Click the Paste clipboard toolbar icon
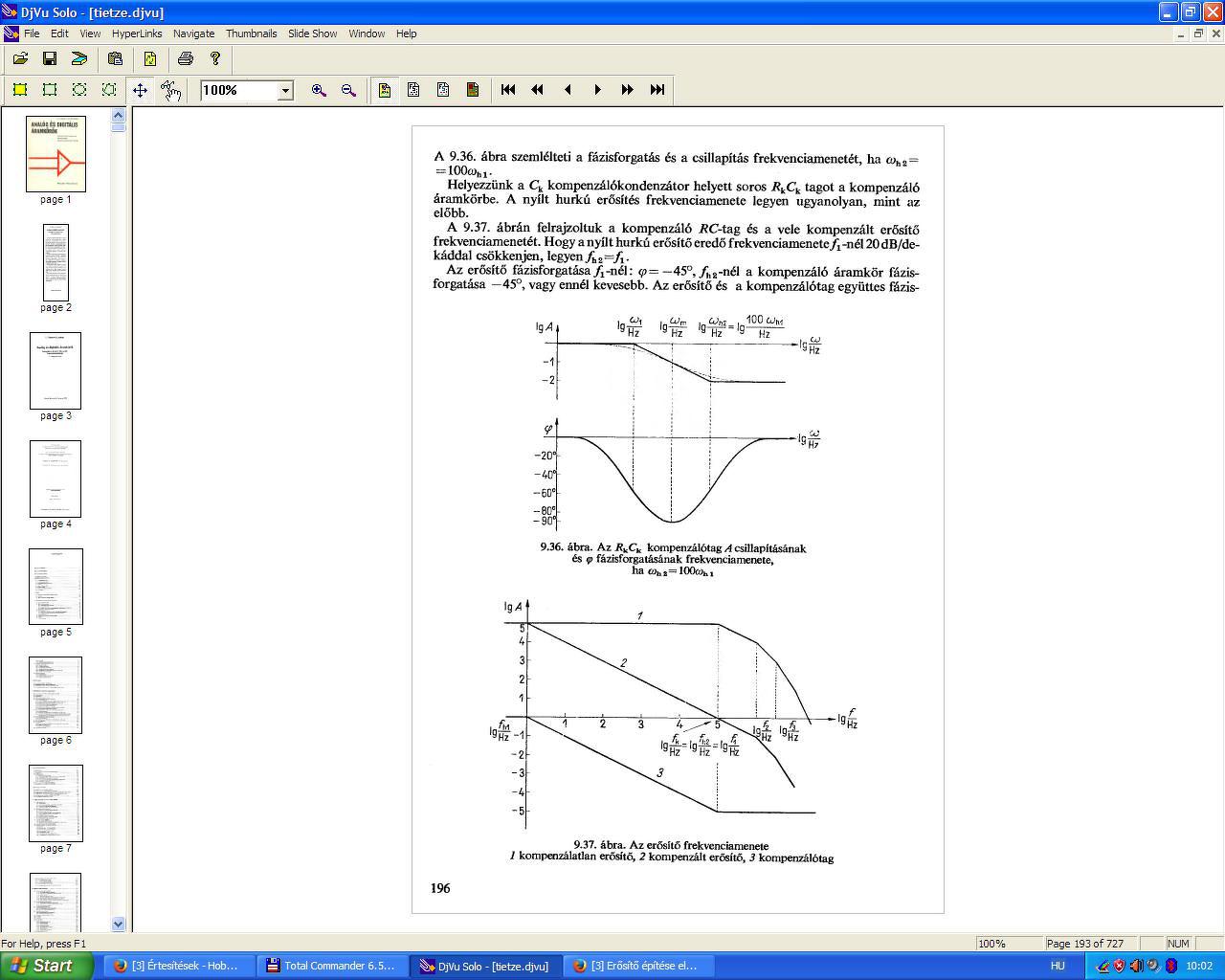 (x=115, y=59)
